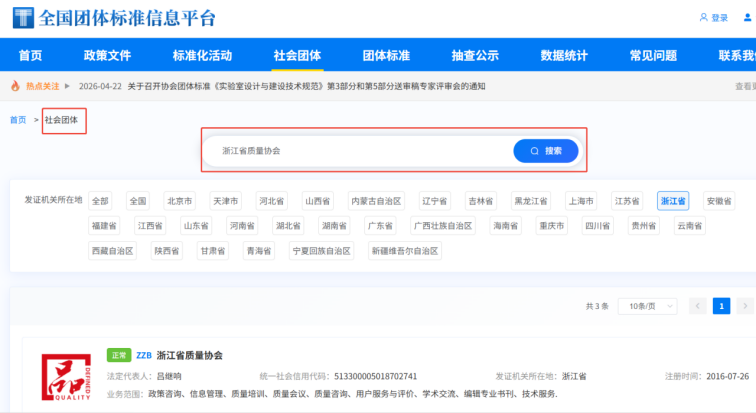Click the 搜索 button
This screenshot has height=413, width=756.
[546, 151]
